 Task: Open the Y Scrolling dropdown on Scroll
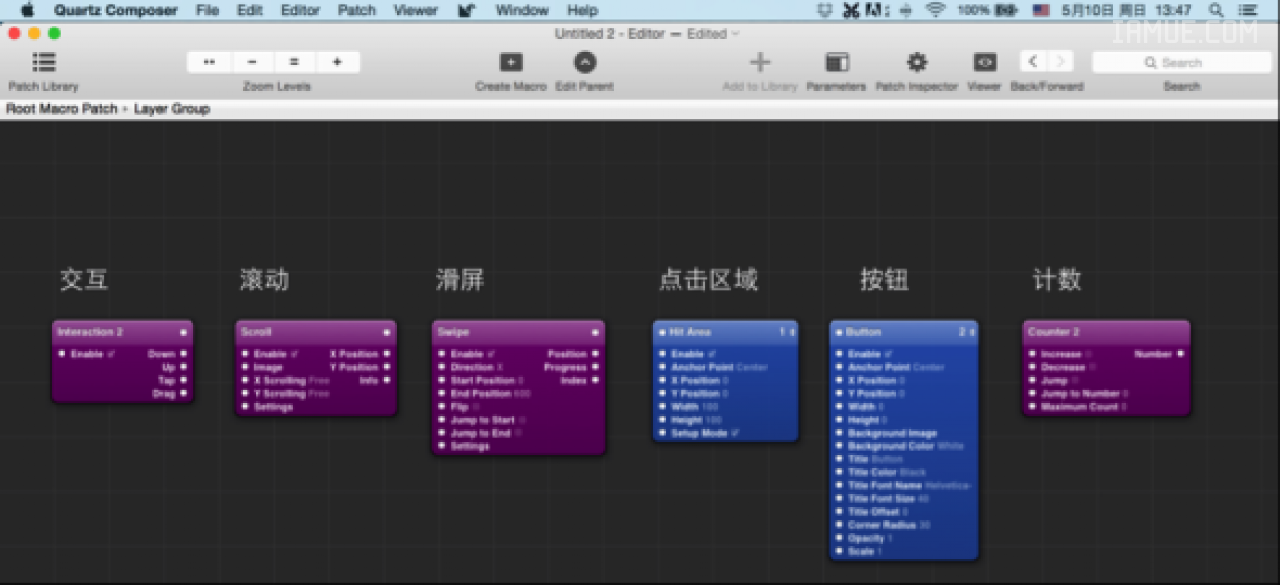point(319,394)
